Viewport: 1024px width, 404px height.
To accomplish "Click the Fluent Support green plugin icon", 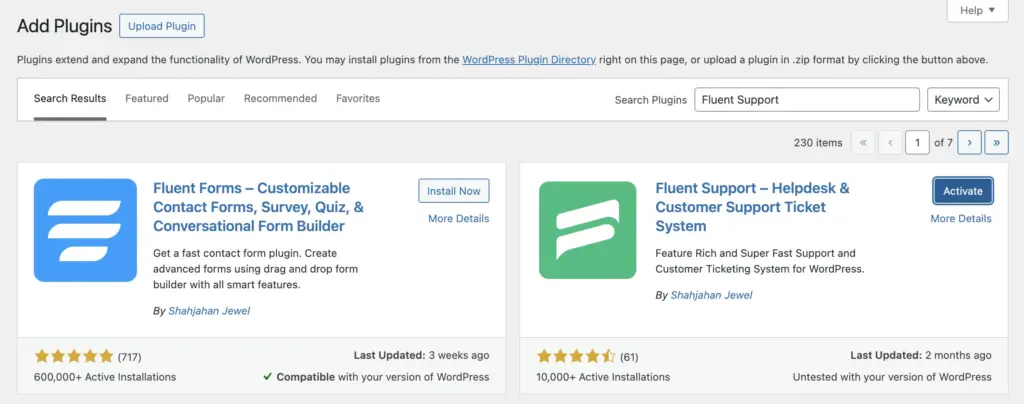I will pos(587,230).
